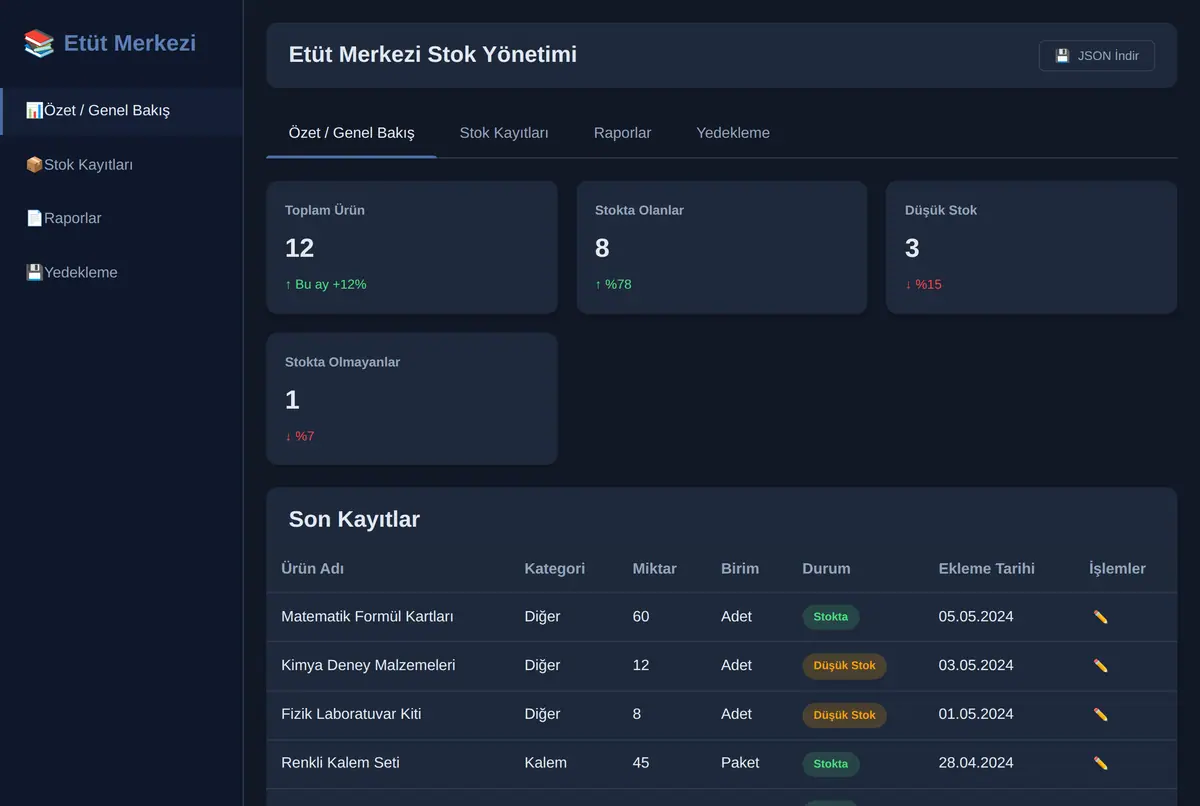Click the Ürün Adı column header
1200x806 pixels.
(x=313, y=568)
